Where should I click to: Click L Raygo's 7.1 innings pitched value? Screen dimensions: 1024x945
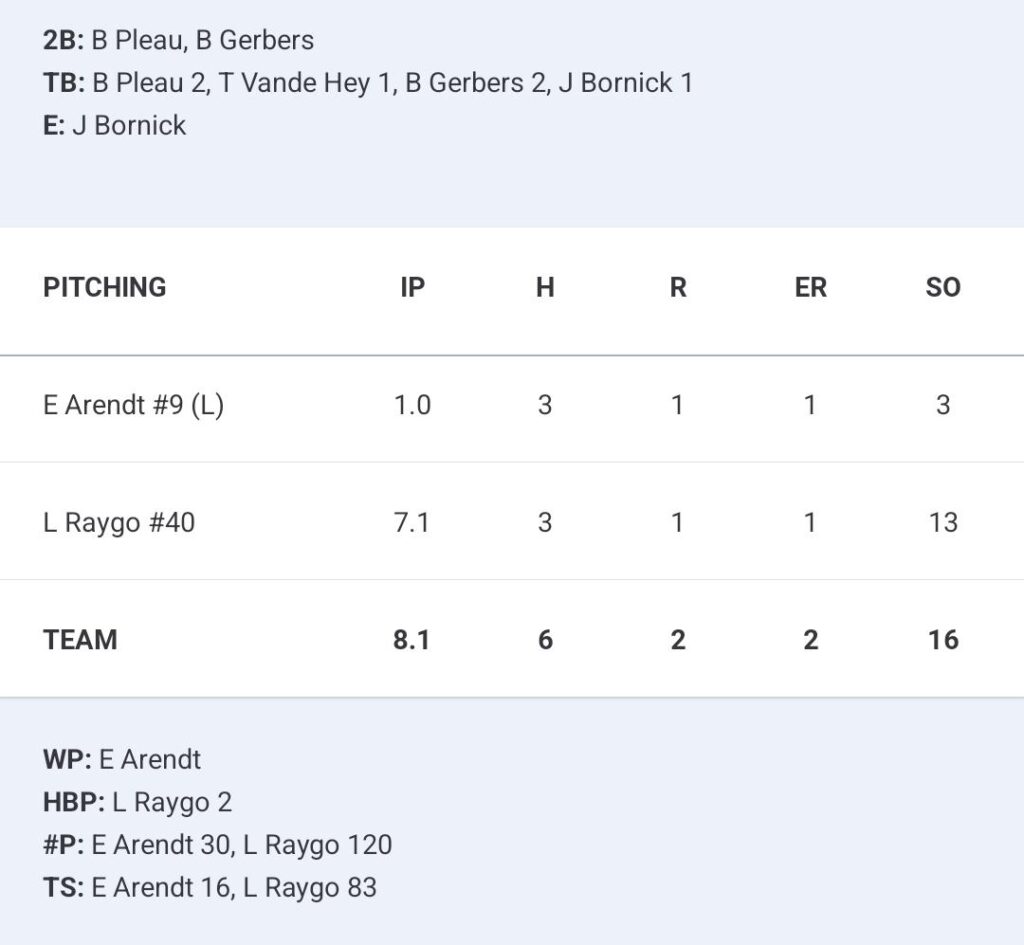pos(412,522)
